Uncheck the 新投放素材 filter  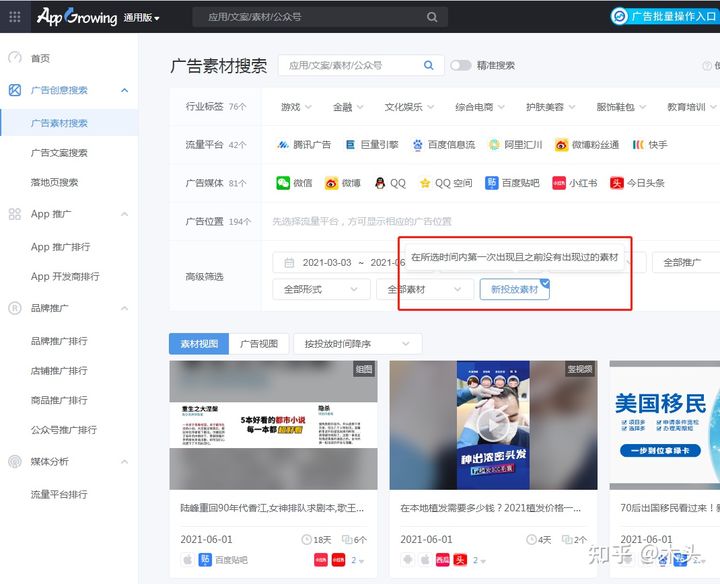point(514,289)
